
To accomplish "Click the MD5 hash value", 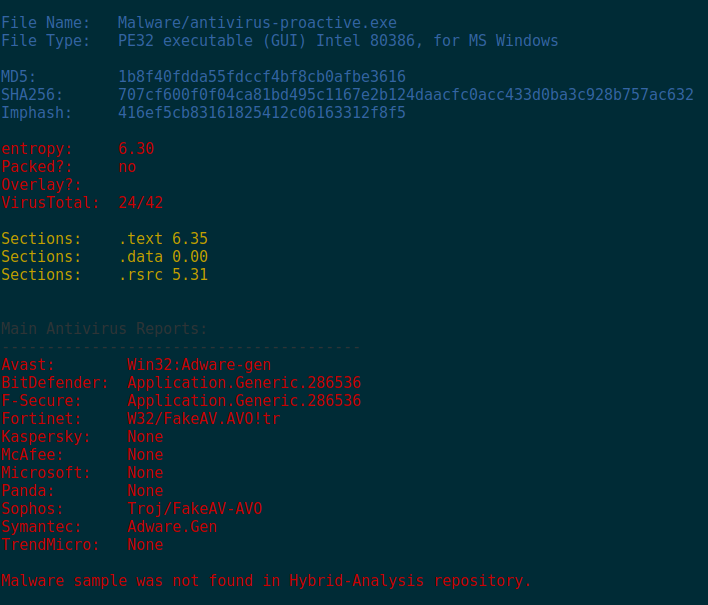I will pos(262,77).
